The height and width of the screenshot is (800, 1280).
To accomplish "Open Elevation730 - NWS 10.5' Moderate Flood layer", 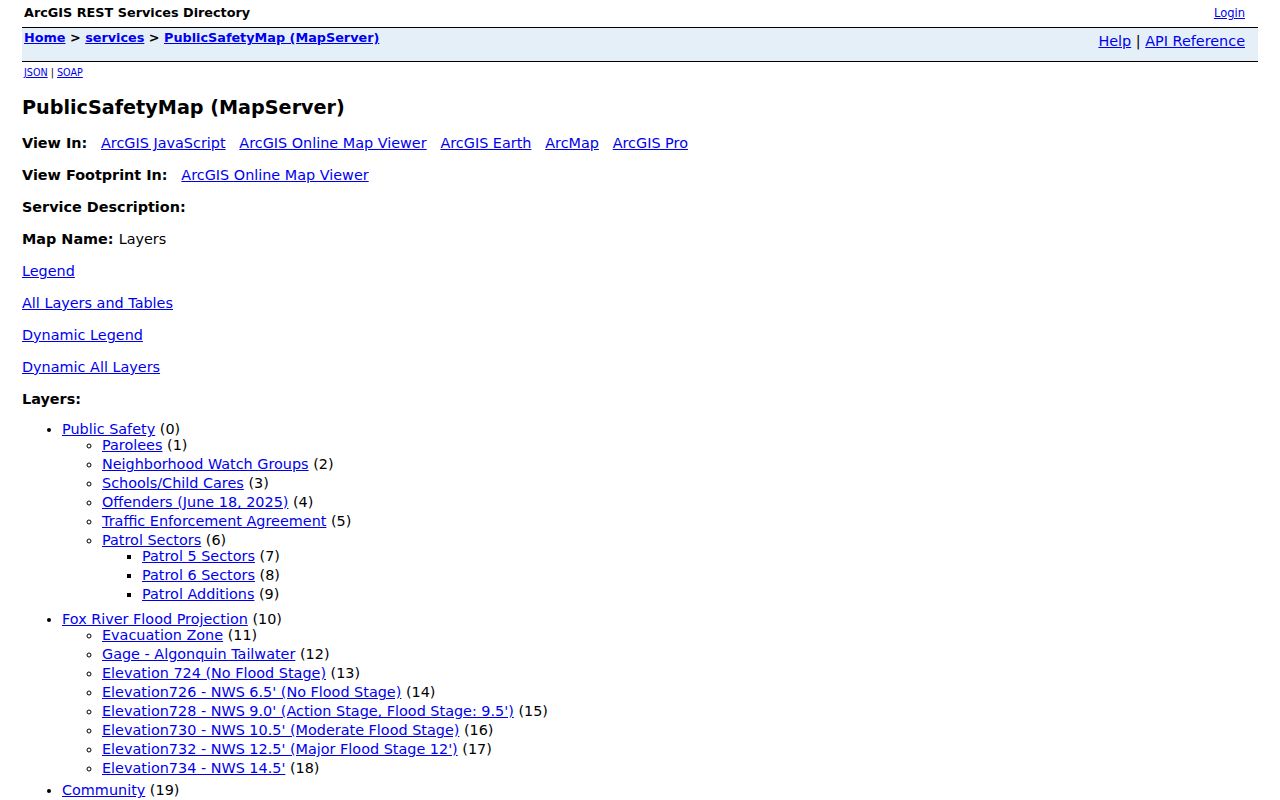I will [280, 730].
